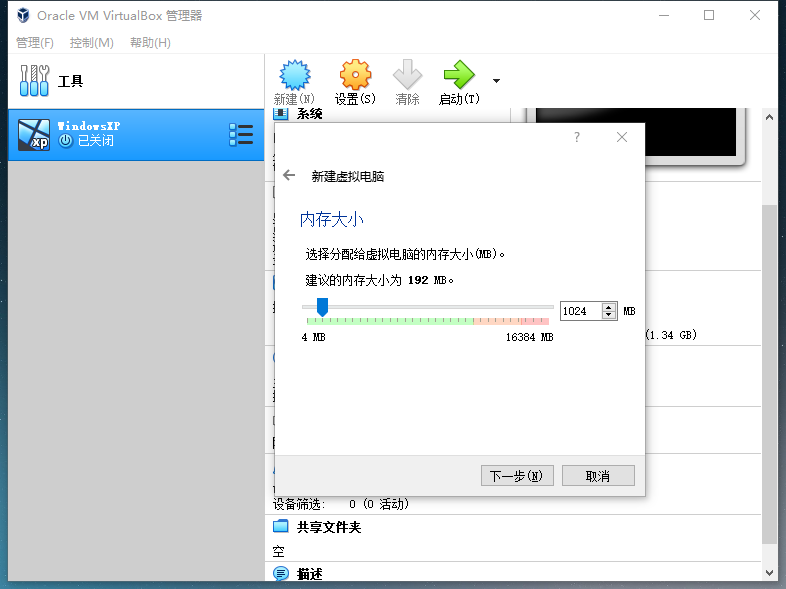Click the 16384 MB maximum label
This screenshot has width=786, height=589.
(x=529, y=337)
